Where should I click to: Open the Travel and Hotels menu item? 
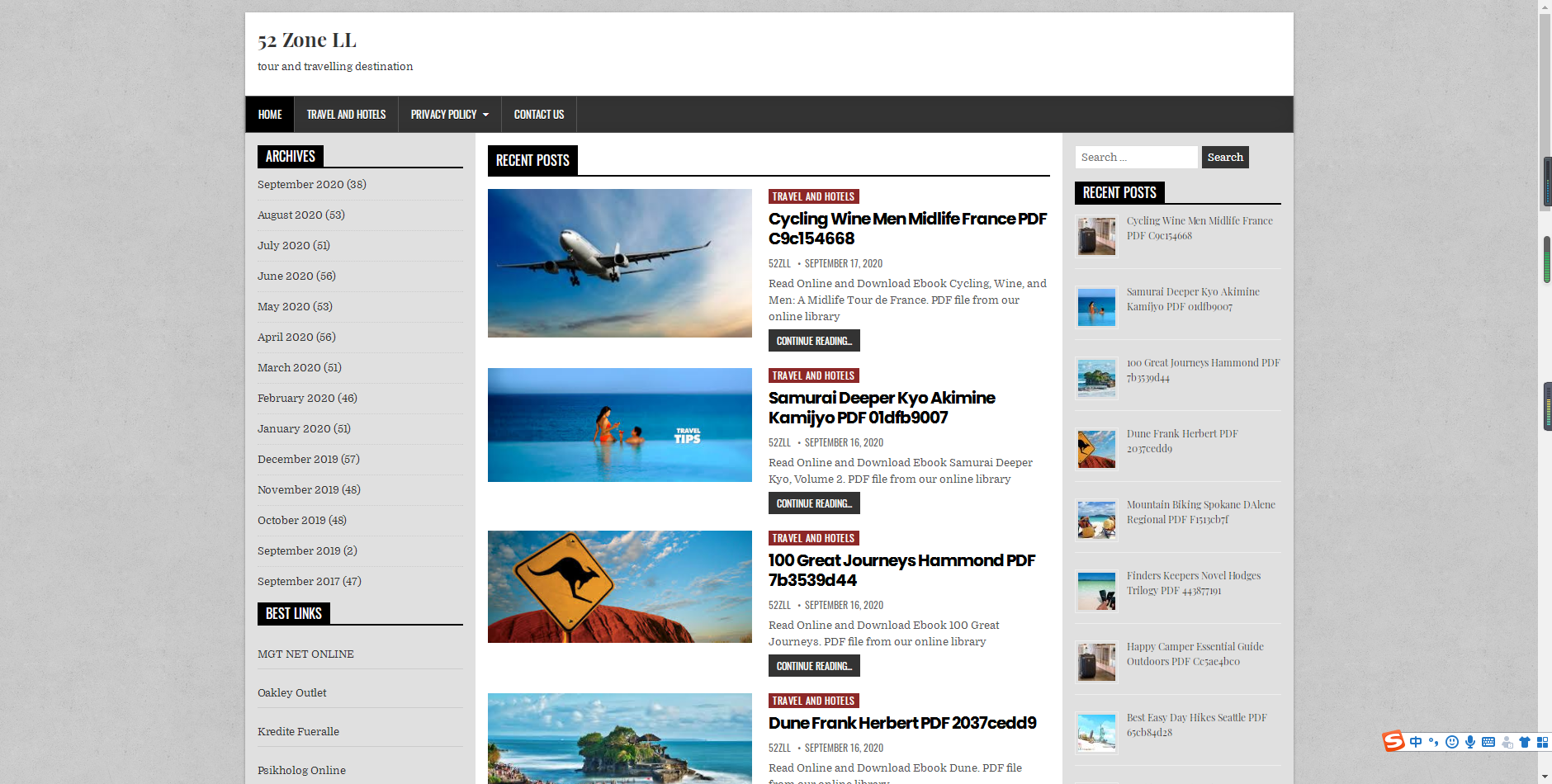point(346,115)
